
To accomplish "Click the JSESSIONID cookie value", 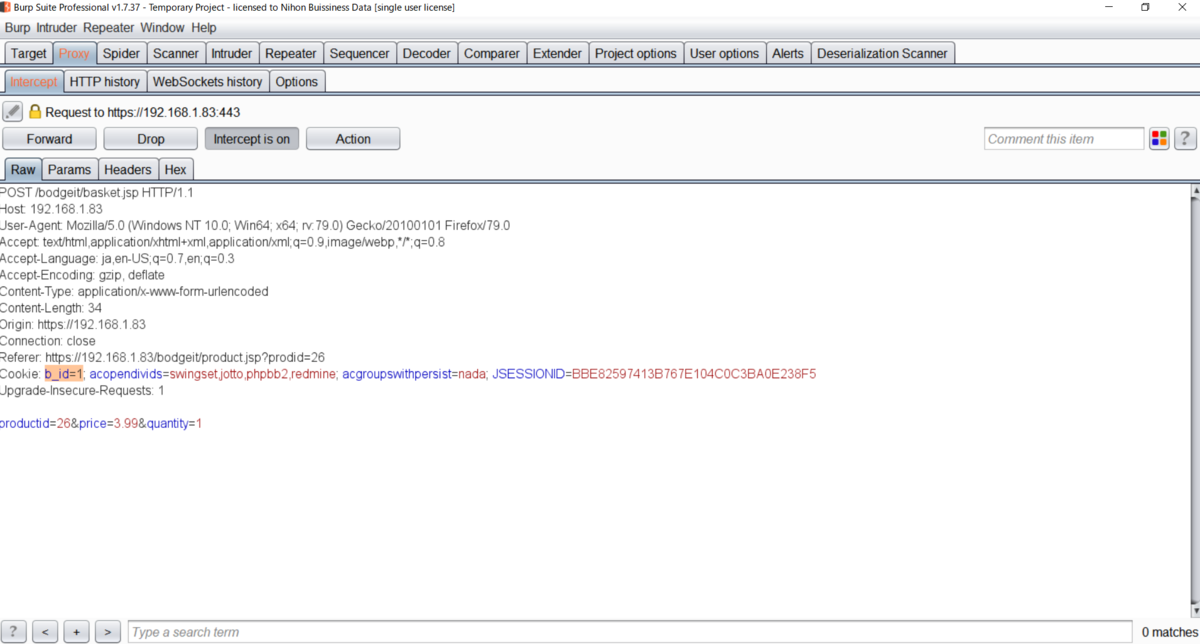I will tap(694, 374).
